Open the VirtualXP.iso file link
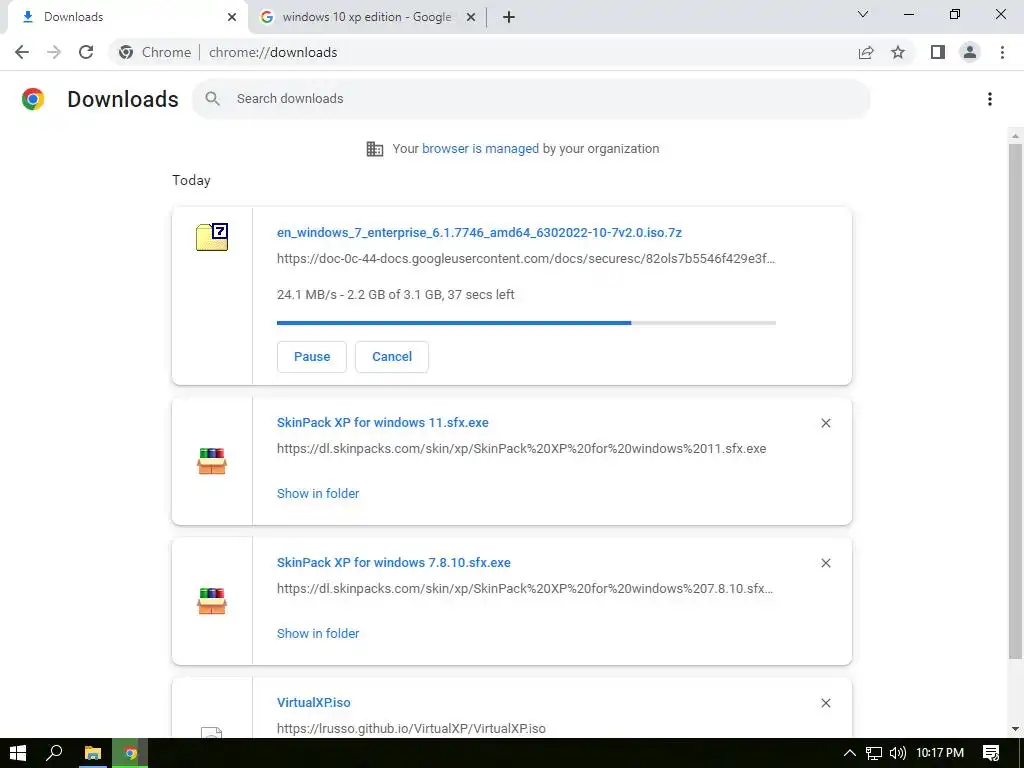 [313, 702]
